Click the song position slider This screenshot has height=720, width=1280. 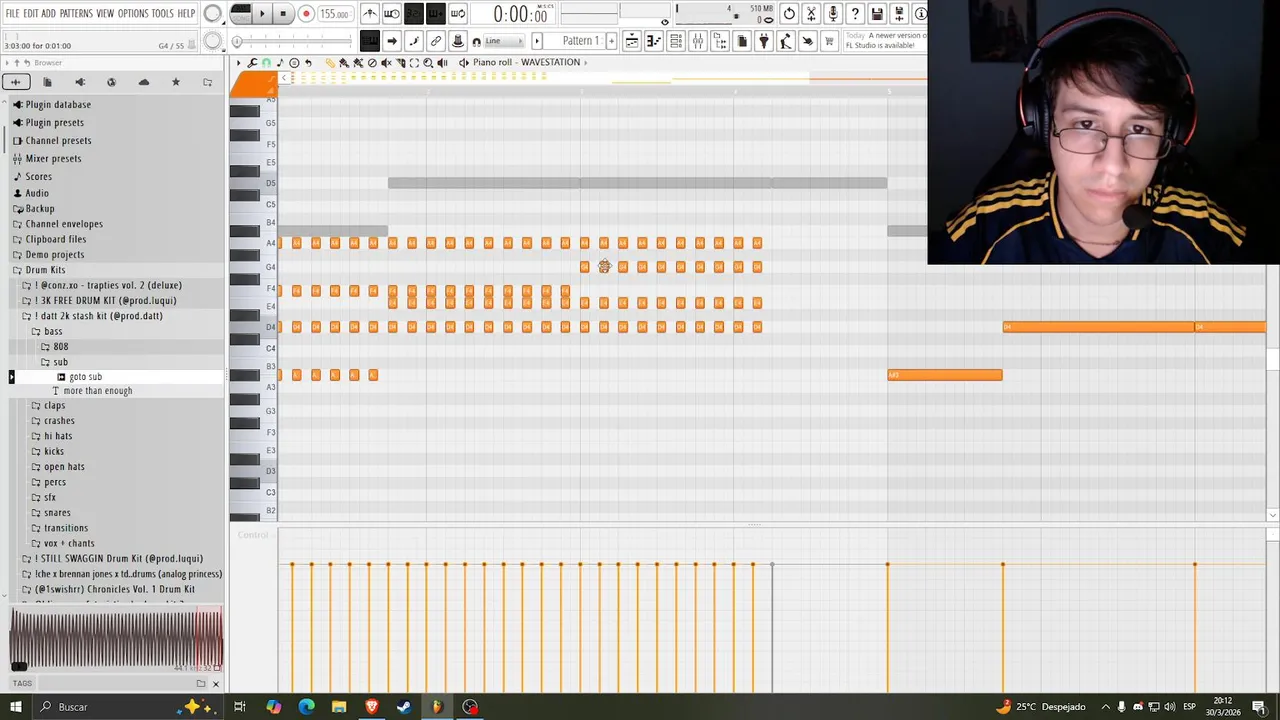[293, 41]
